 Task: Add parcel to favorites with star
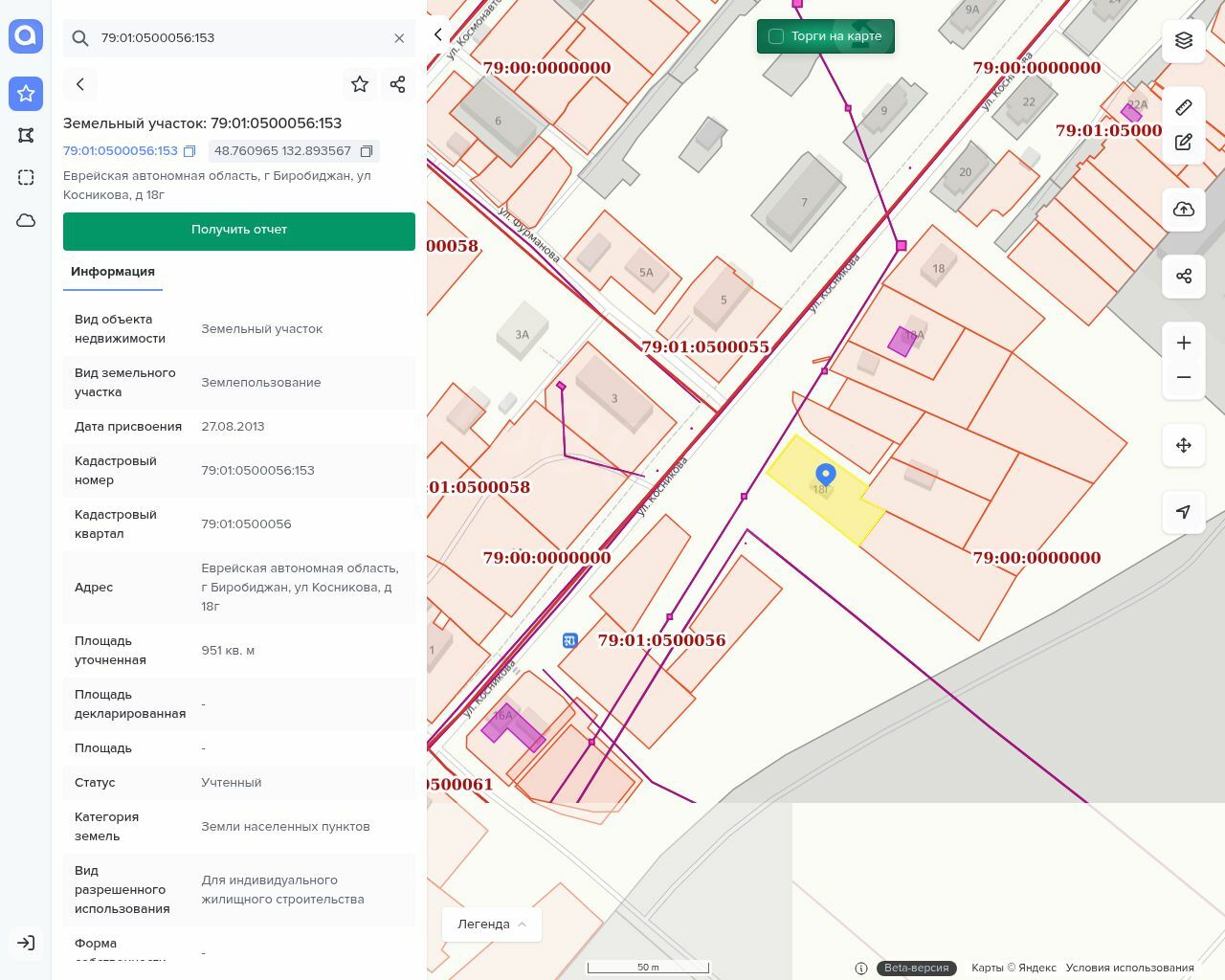pyautogui.click(x=360, y=84)
